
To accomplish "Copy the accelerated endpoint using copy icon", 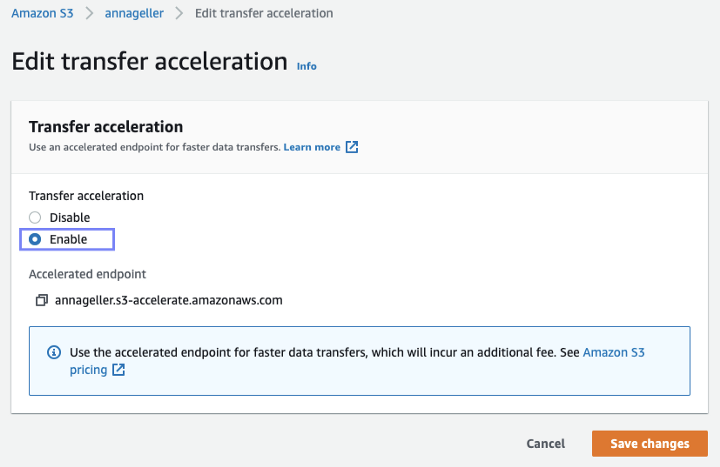I will (x=41, y=300).
